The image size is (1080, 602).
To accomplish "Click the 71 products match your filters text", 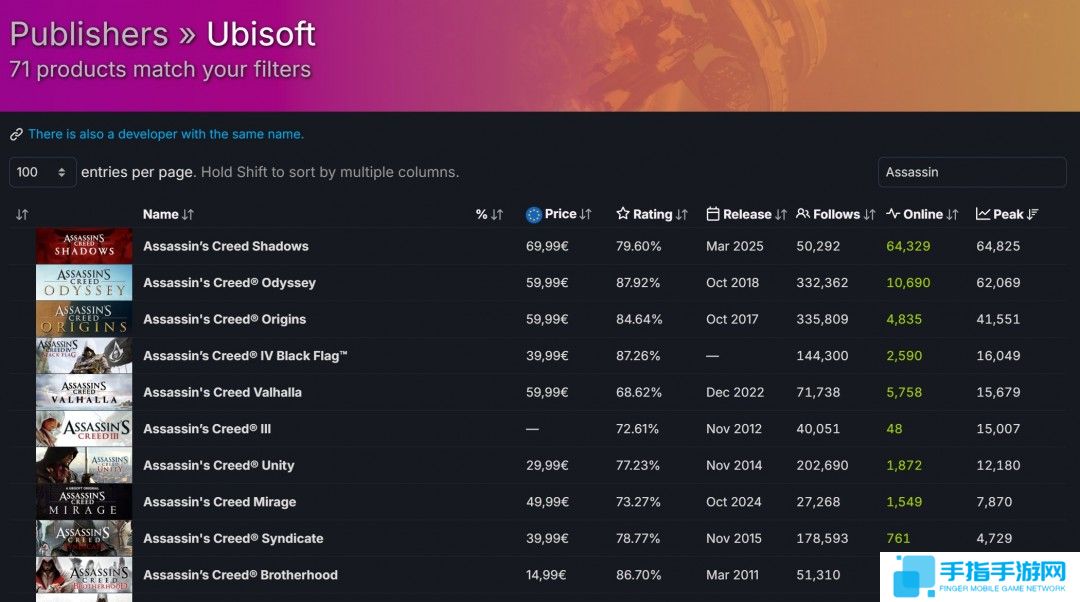I will coord(160,70).
